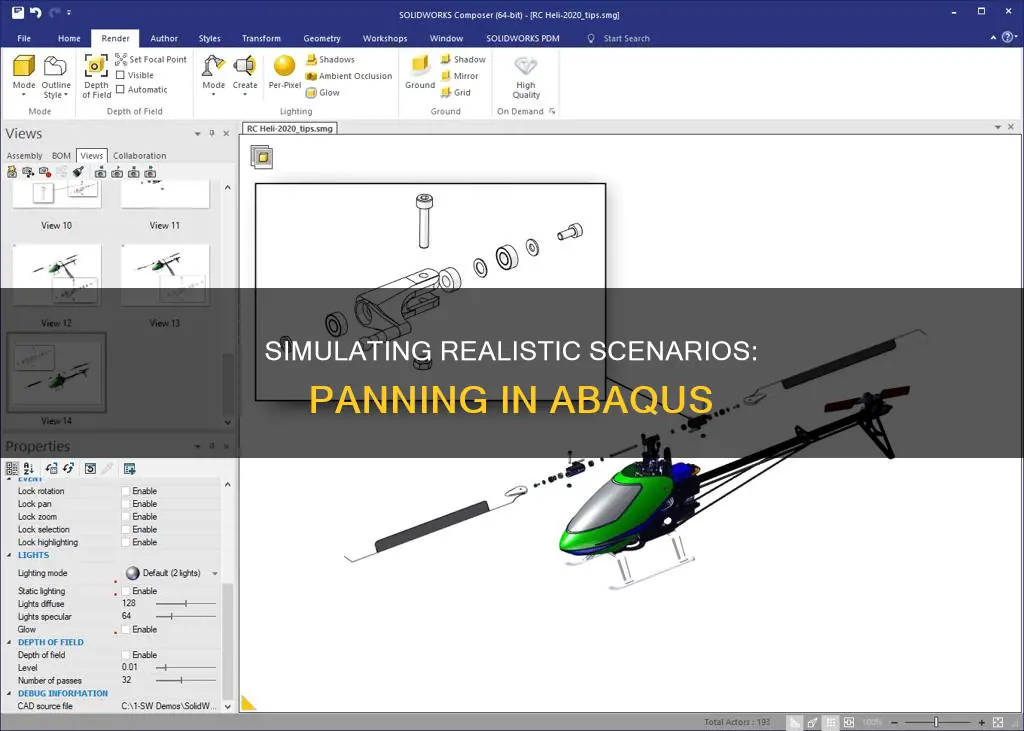Toggle ground Grid option
Viewport: 1024px width, 731px height.
coord(456,93)
